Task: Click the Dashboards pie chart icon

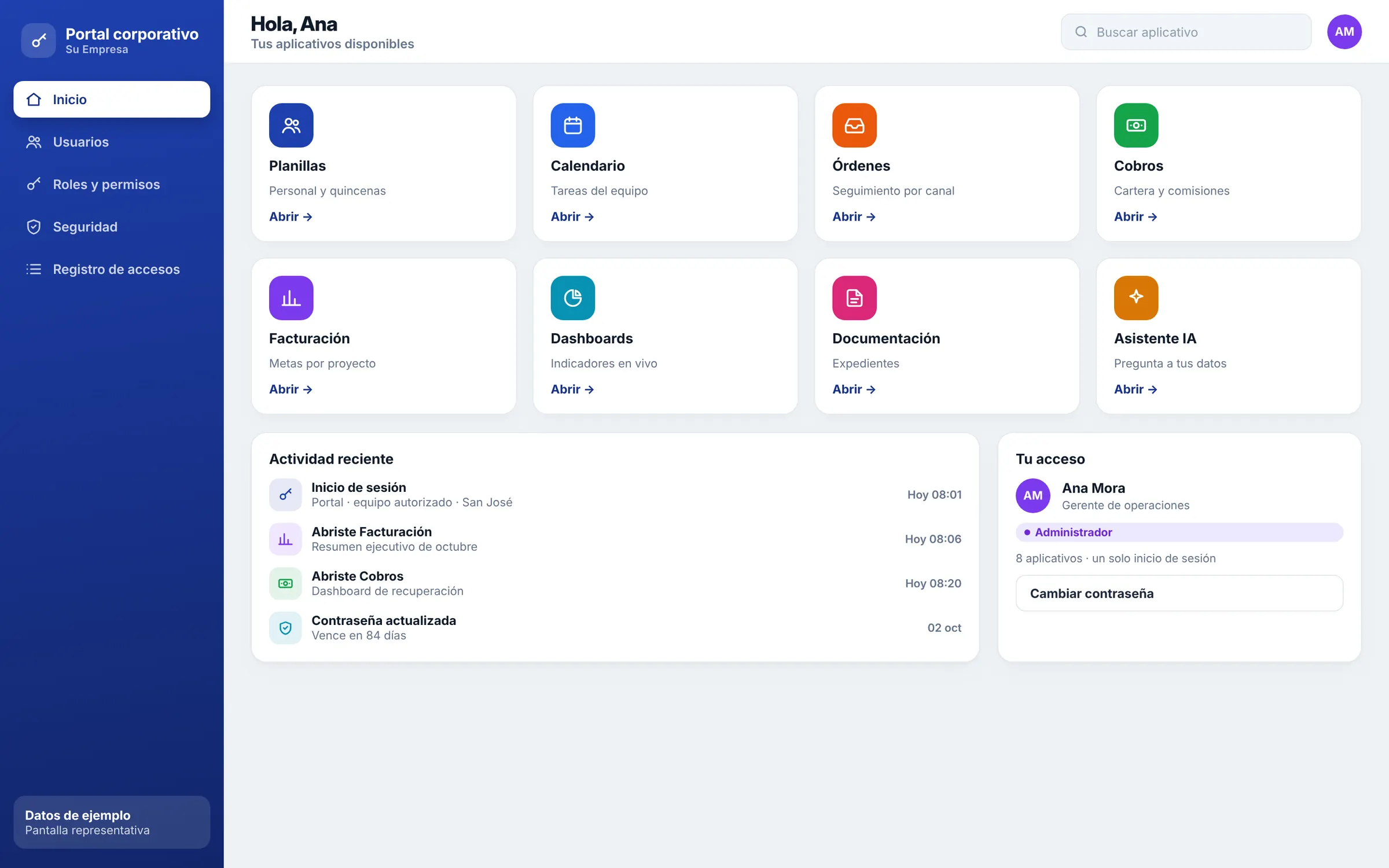Action: tap(572, 298)
